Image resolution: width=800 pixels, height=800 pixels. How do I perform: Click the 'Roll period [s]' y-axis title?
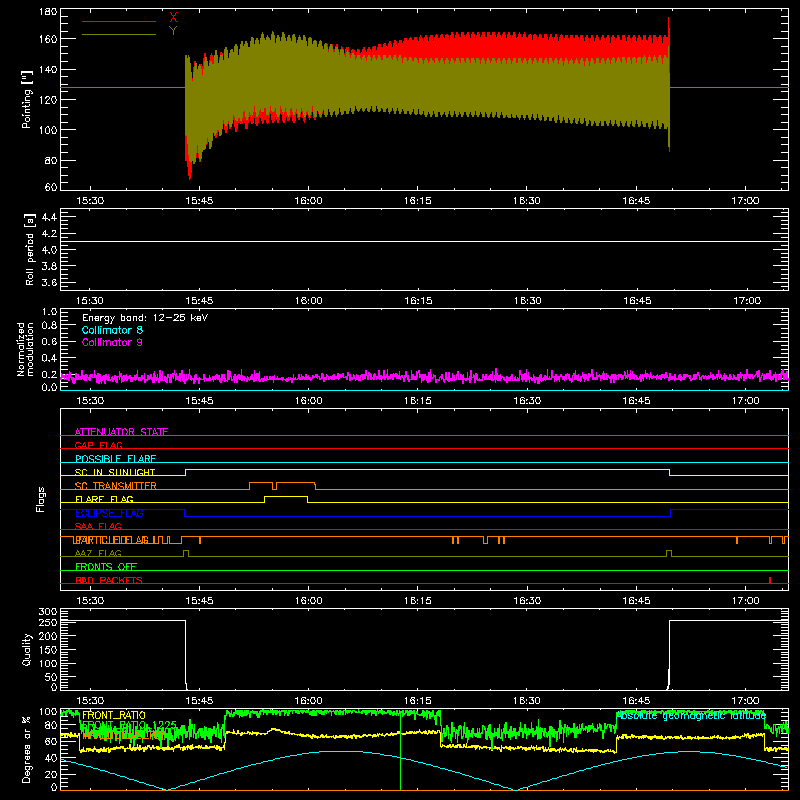click(x=30, y=249)
